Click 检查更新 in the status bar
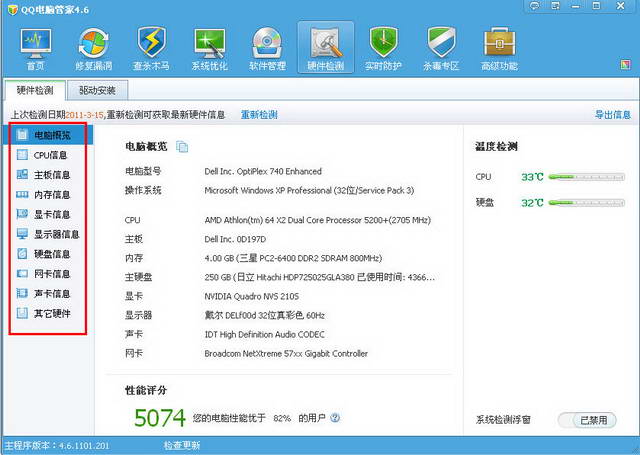The width and height of the screenshot is (640, 455). (182, 445)
